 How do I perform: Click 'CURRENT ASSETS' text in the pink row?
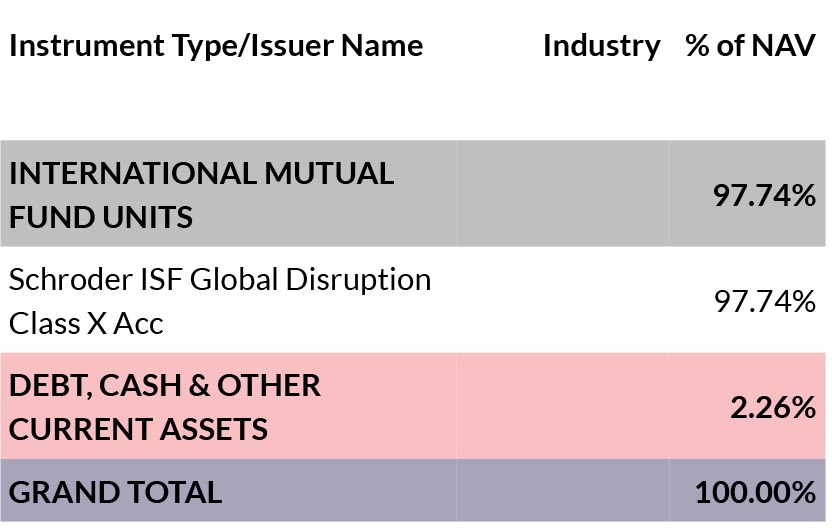point(138,429)
